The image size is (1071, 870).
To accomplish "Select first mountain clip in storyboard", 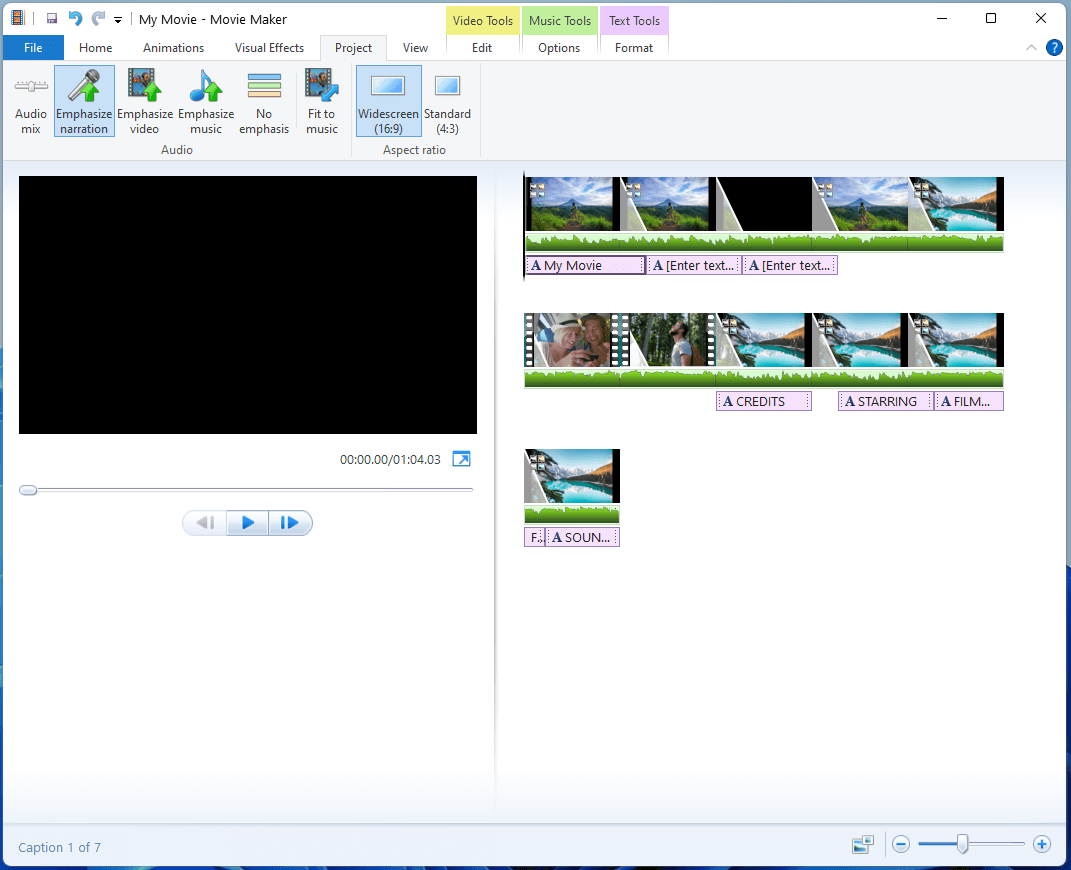I will pyautogui.click(x=572, y=204).
